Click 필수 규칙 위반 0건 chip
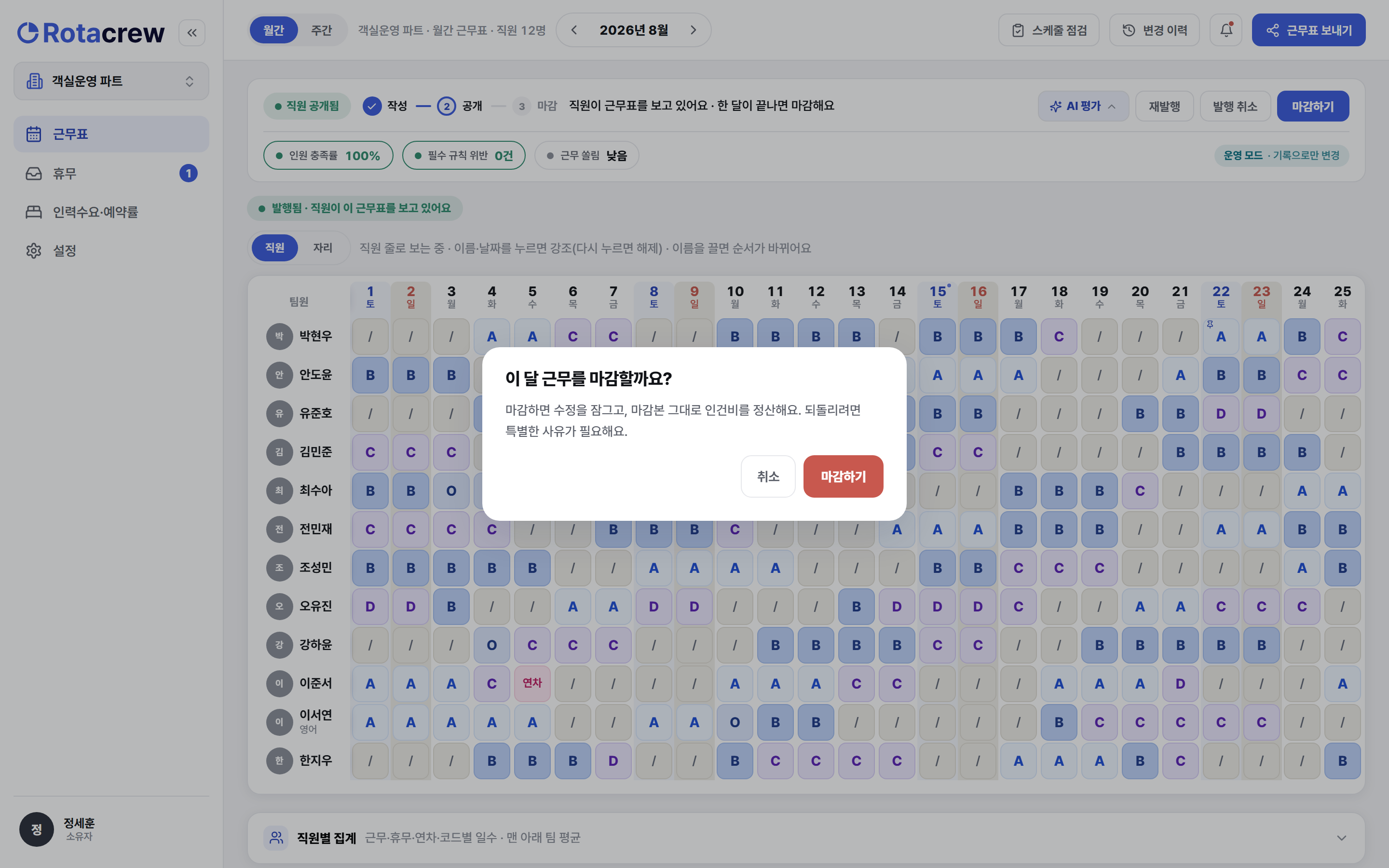 [464, 156]
